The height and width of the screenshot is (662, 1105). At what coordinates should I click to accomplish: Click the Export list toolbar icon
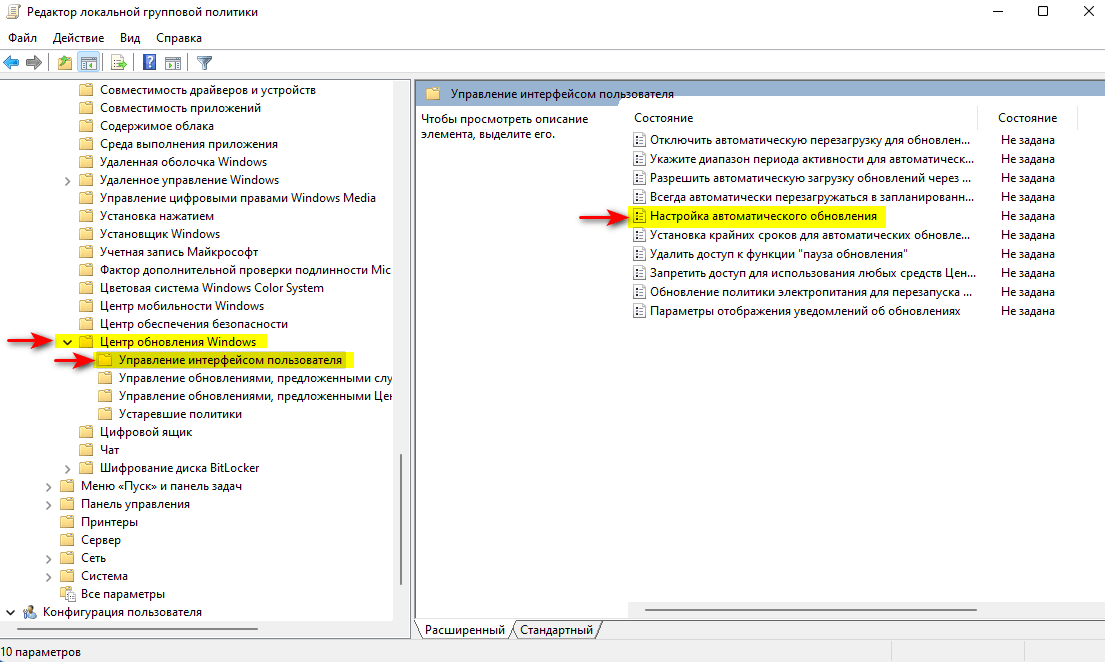119,63
